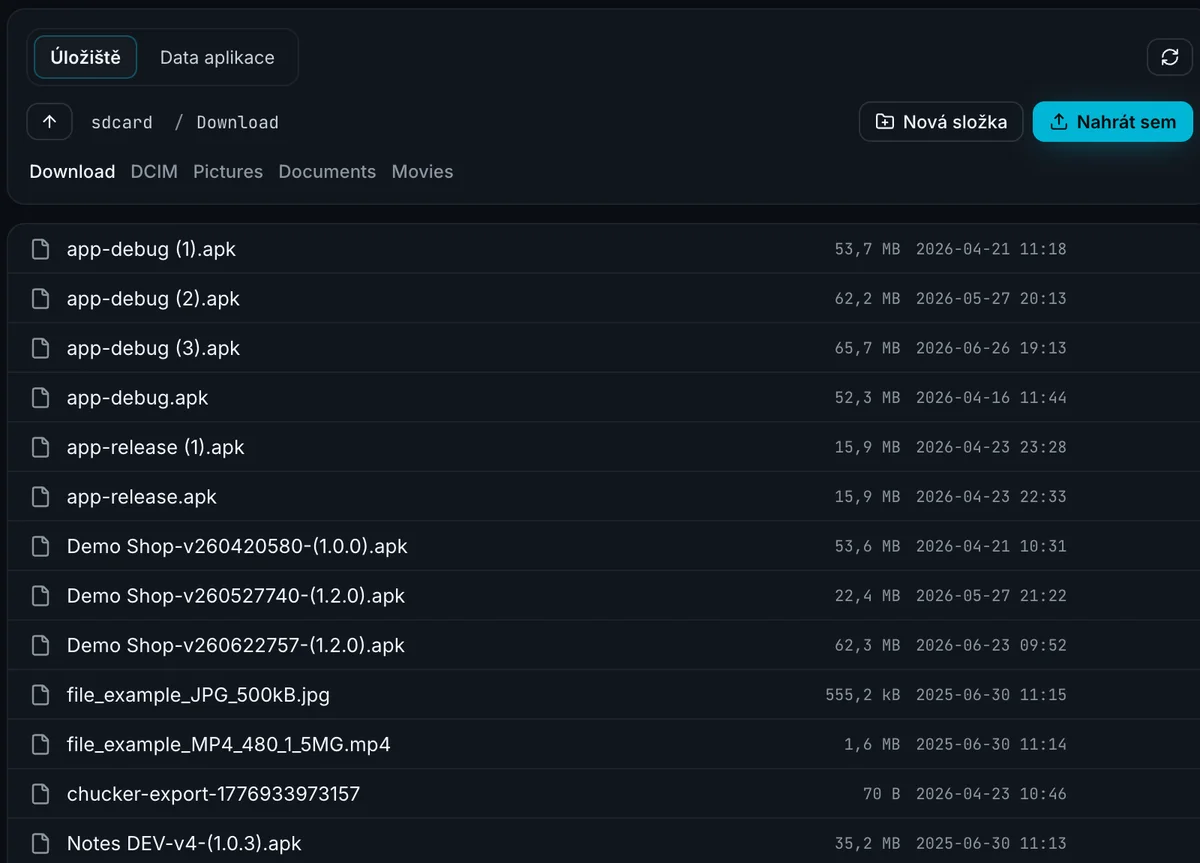The width and height of the screenshot is (1200, 863).
Task: Open the DCIM shortcut
Action: tap(154, 172)
